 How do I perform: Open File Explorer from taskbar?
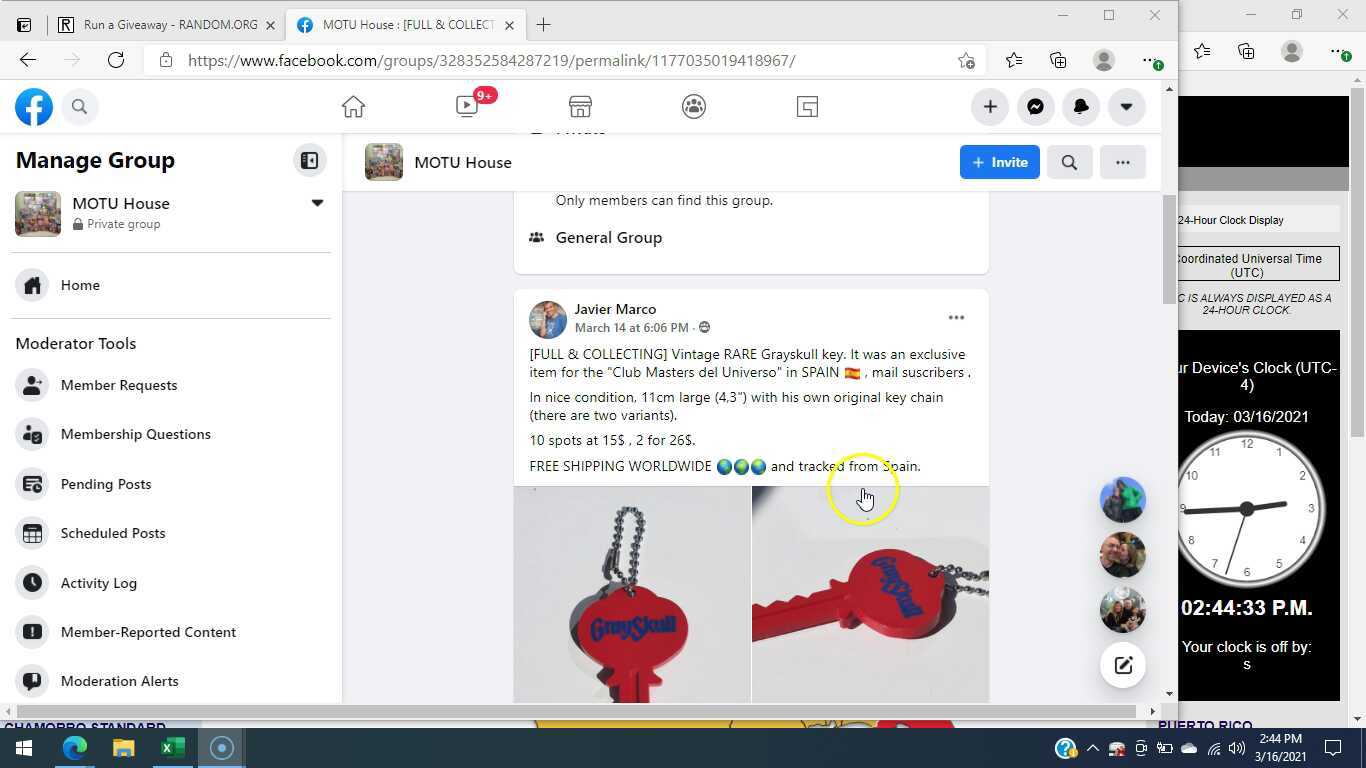(x=123, y=748)
